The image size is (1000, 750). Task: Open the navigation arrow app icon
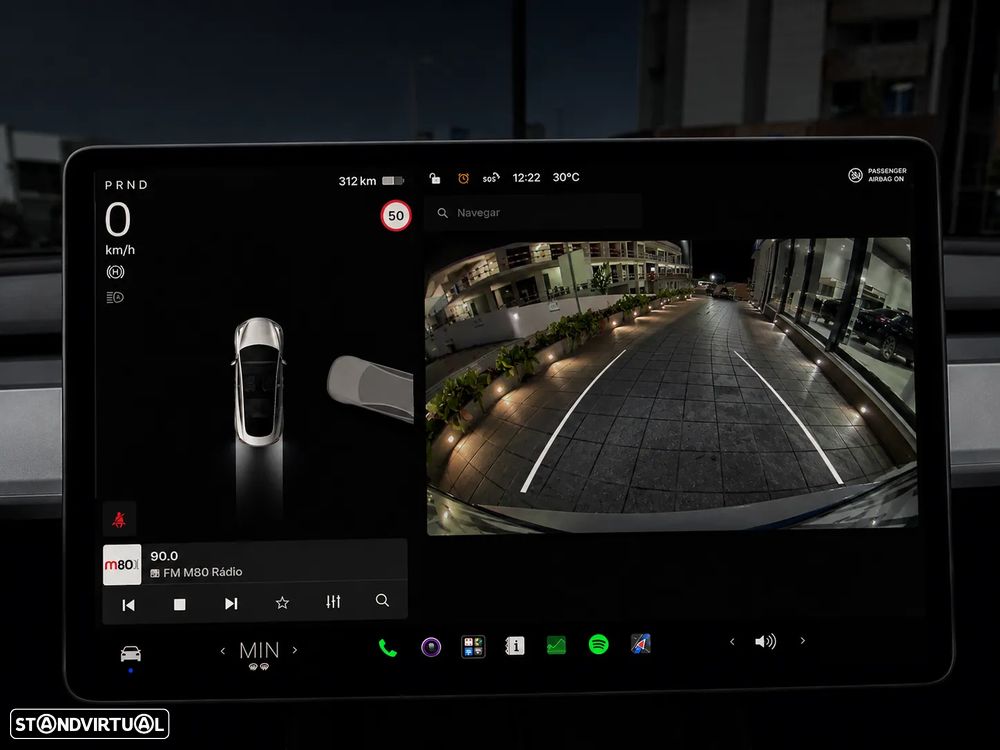pos(640,644)
